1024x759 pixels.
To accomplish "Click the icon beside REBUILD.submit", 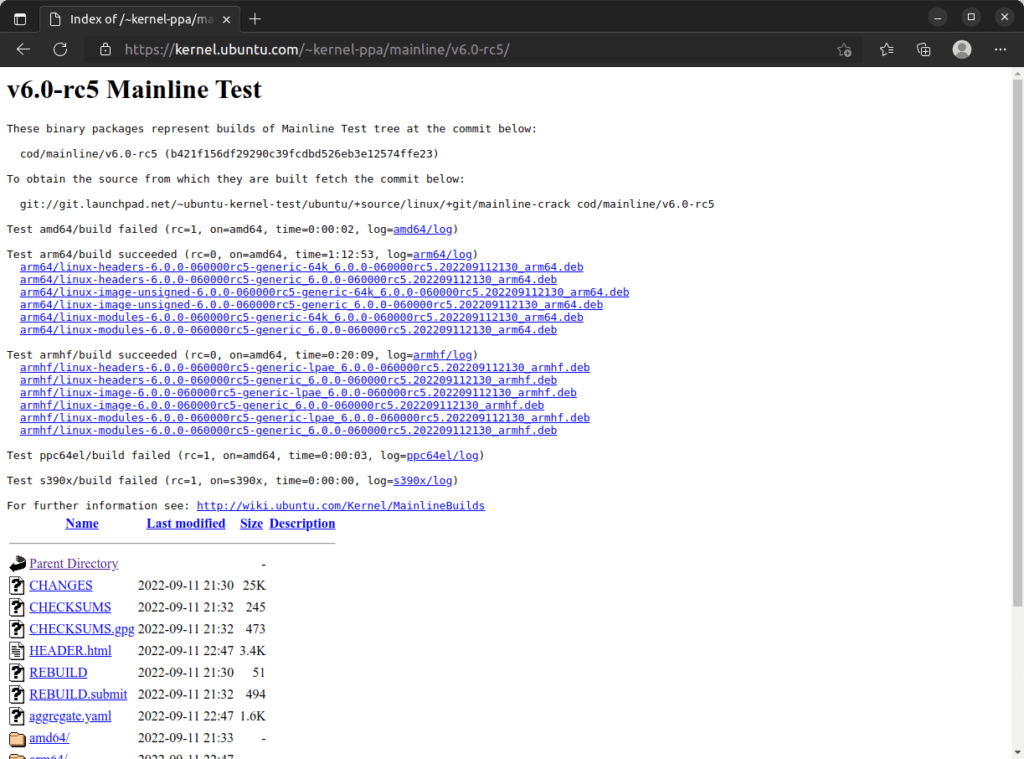I will pos(17,694).
